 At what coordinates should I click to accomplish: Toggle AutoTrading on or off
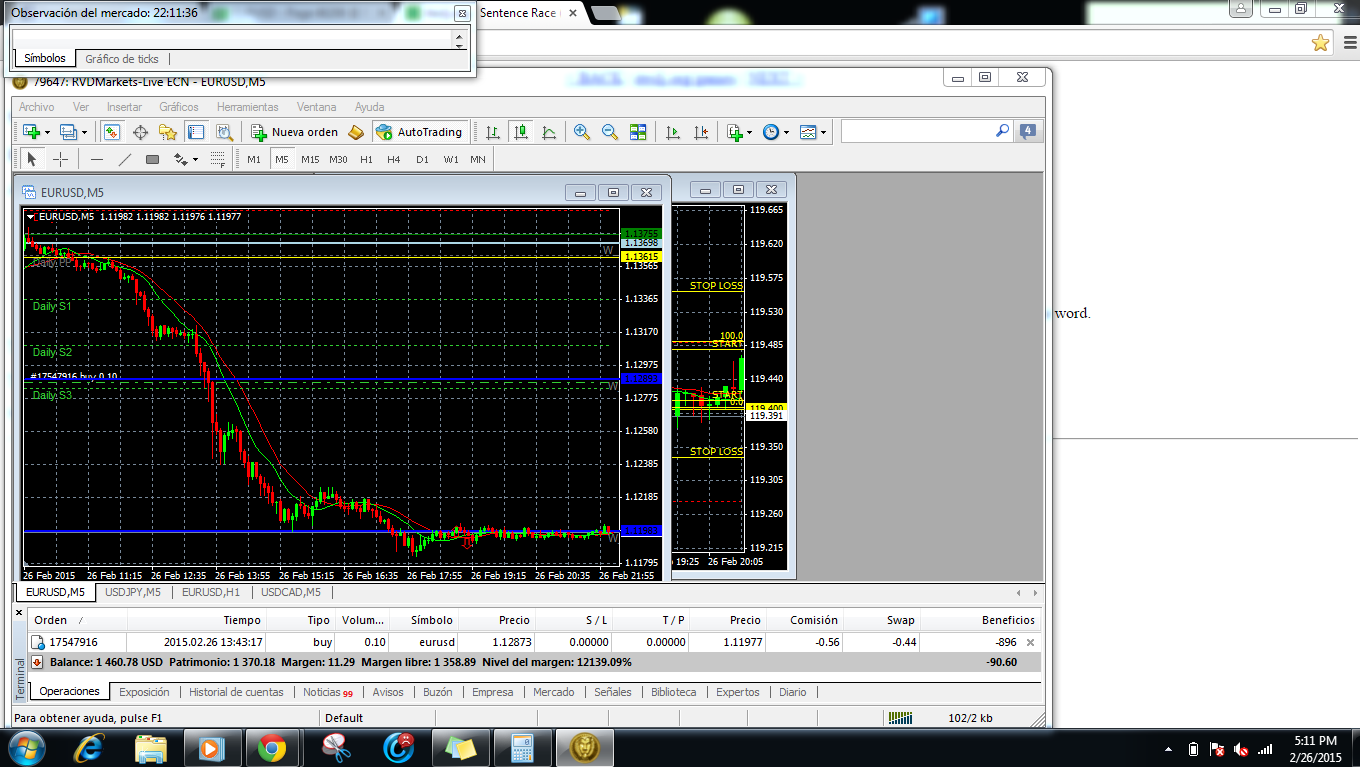tap(420, 132)
